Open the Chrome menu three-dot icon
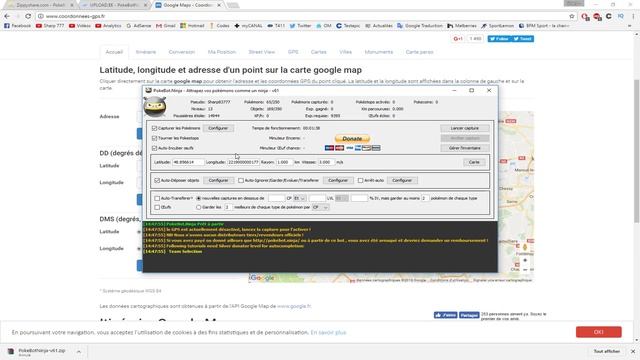The height and width of the screenshot is (360, 640). (x=633, y=16)
